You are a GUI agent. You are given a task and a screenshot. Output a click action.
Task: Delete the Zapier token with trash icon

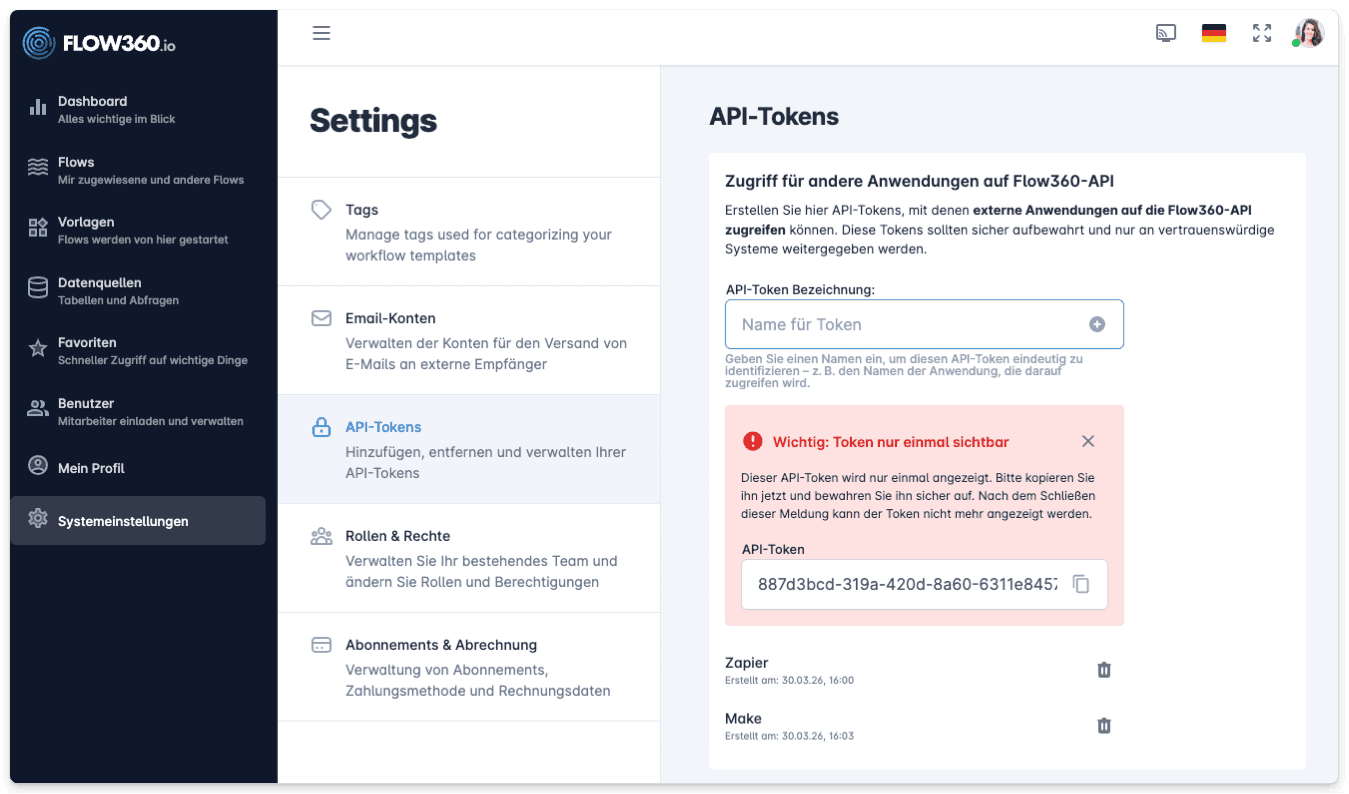pyautogui.click(x=1104, y=670)
